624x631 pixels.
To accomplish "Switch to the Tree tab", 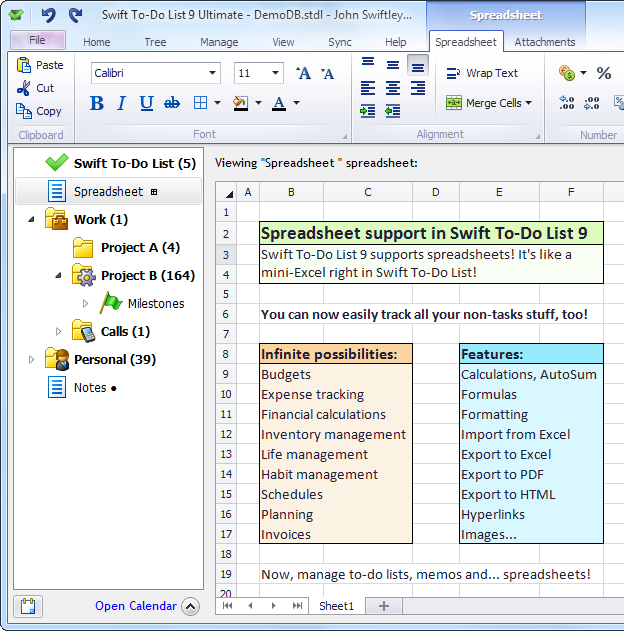I will (x=155, y=42).
